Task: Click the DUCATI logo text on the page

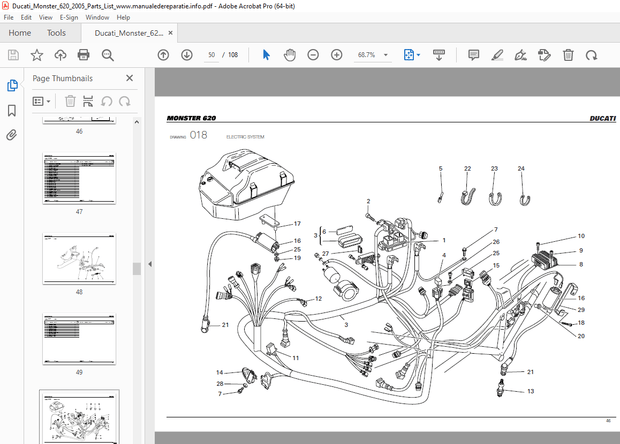Action: coord(603,118)
